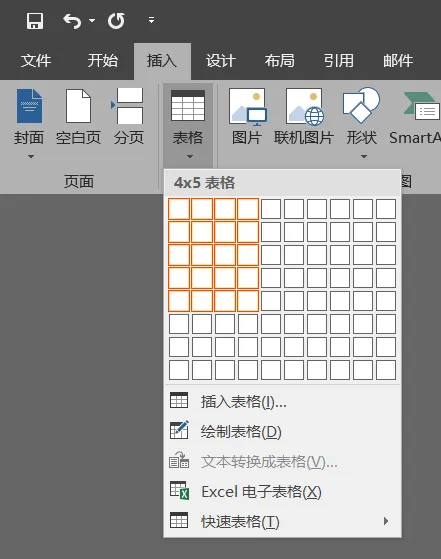Screen dimensions: 441x559
Task: Click the Redo (repeat) circular arrow icon
Action: pyautogui.click(x=116, y=21)
